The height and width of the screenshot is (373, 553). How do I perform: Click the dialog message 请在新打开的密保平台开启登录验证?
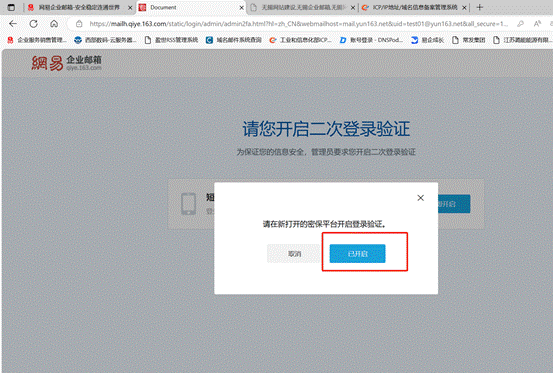click(x=324, y=224)
